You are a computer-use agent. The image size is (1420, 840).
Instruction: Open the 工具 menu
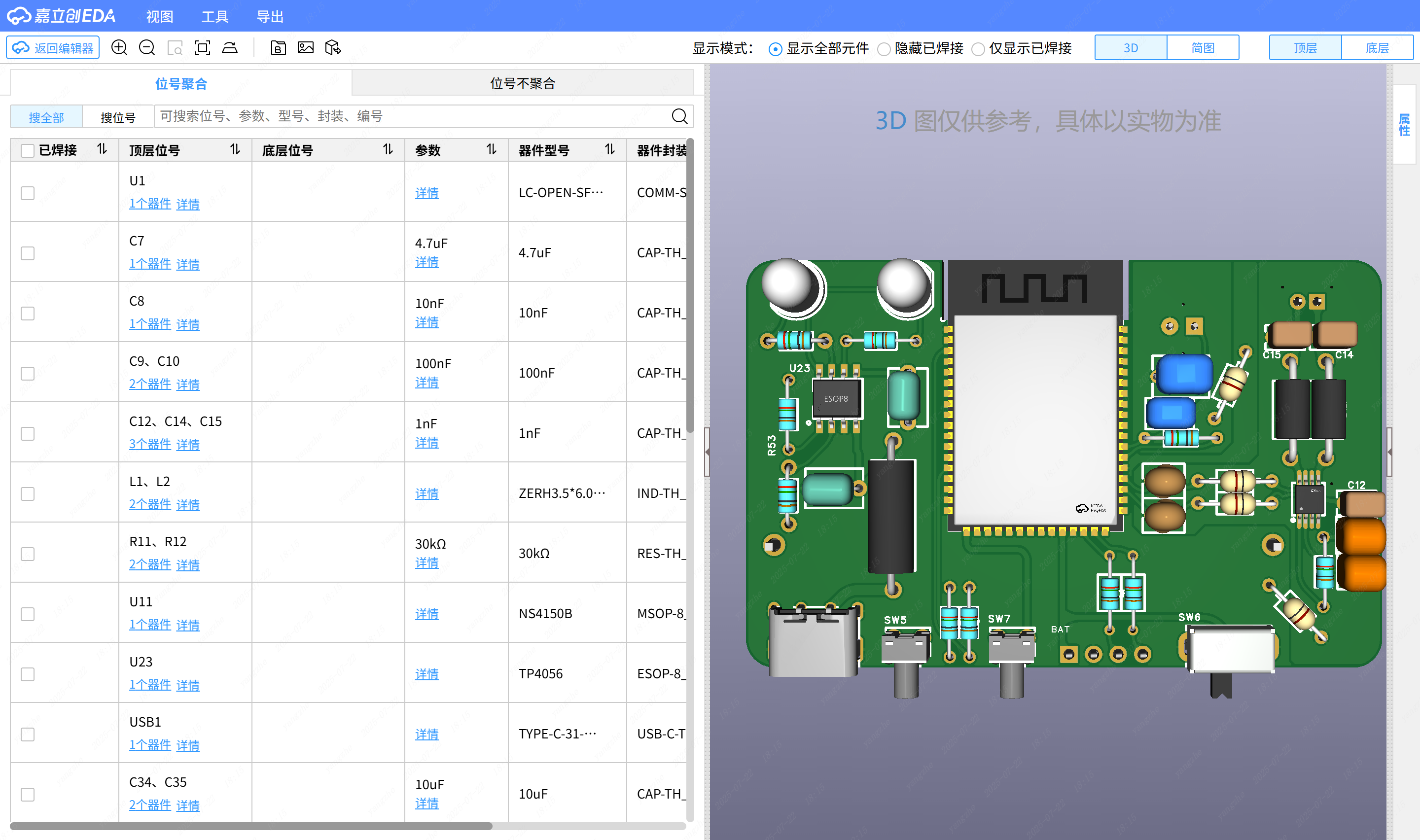point(215,16)
